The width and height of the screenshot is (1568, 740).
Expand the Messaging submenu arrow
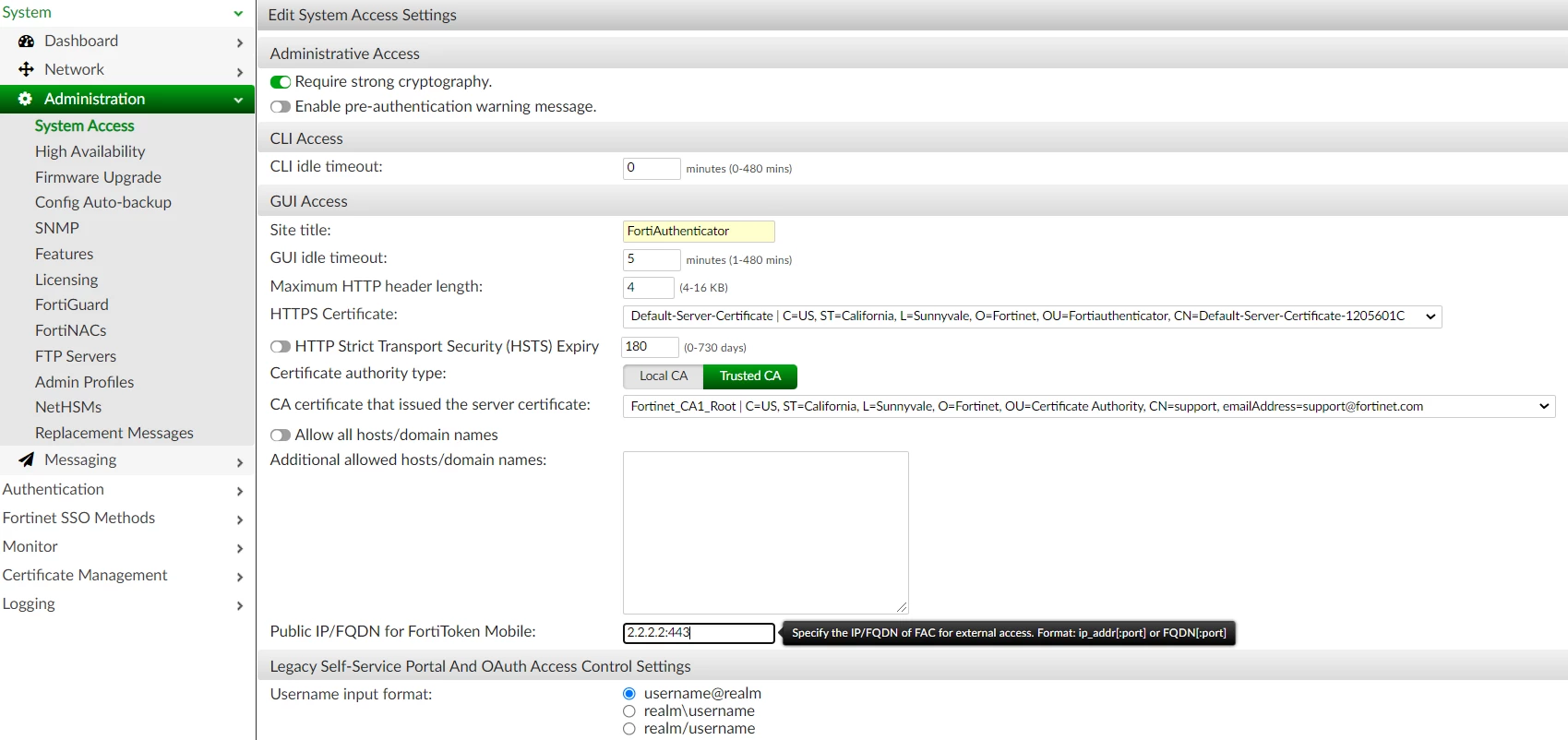tap(240, 462)
